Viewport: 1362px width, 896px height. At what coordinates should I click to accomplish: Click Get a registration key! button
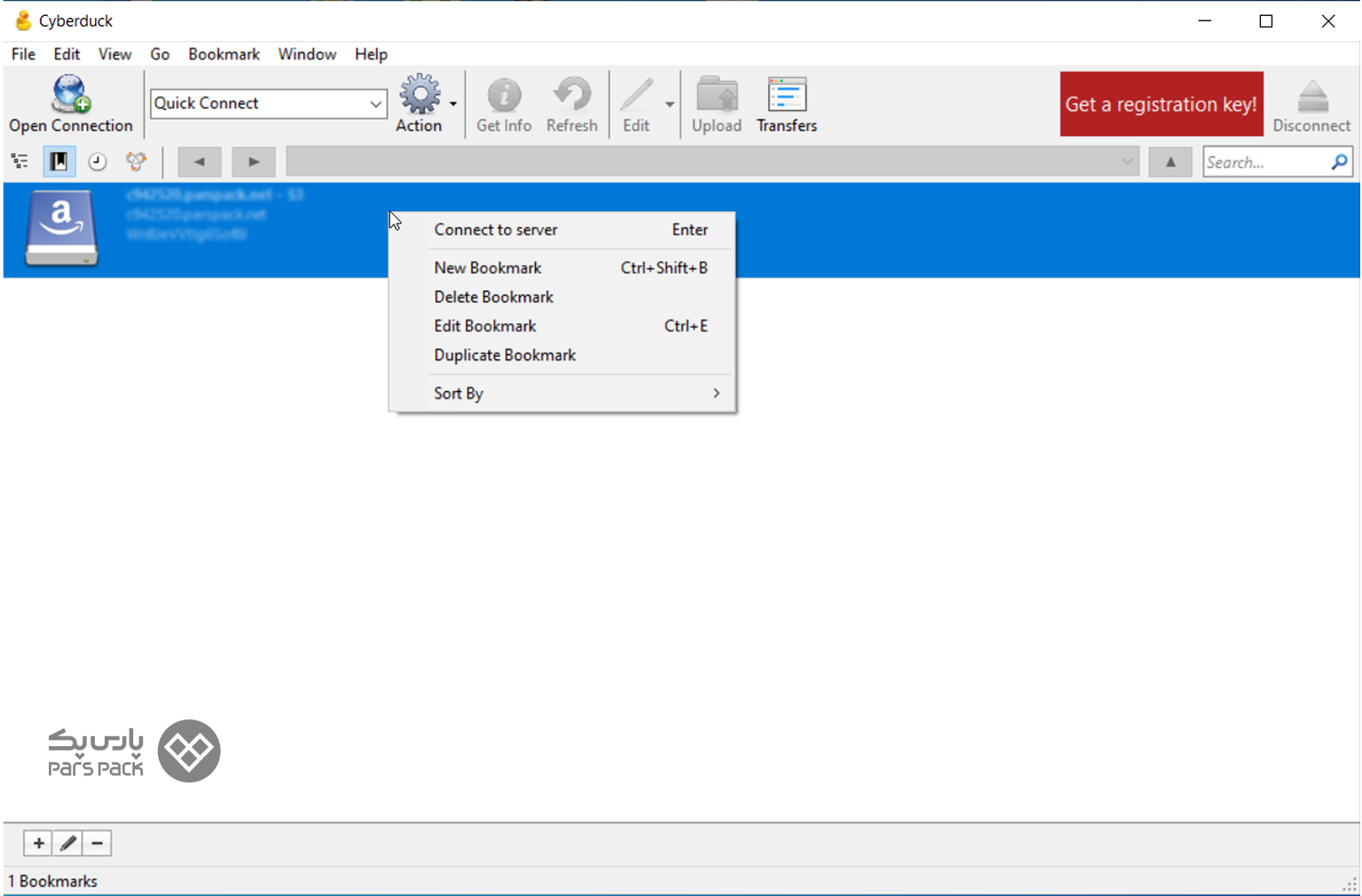pyautogui.click(x=1161, y=104)
